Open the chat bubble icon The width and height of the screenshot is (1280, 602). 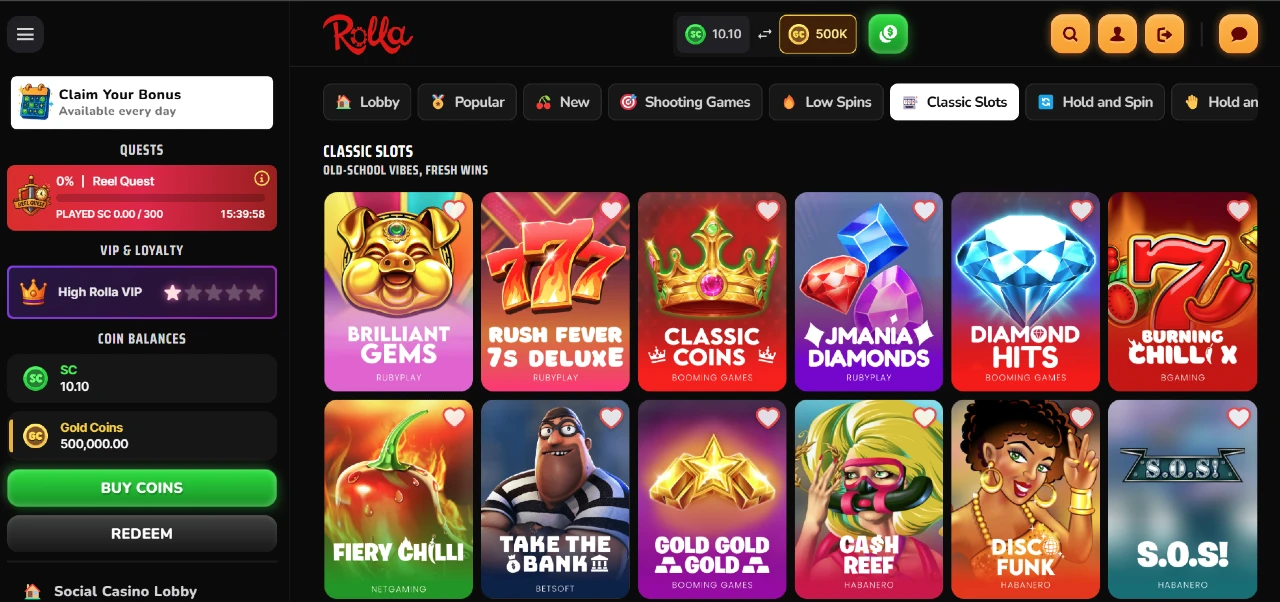click(1239, 34)
